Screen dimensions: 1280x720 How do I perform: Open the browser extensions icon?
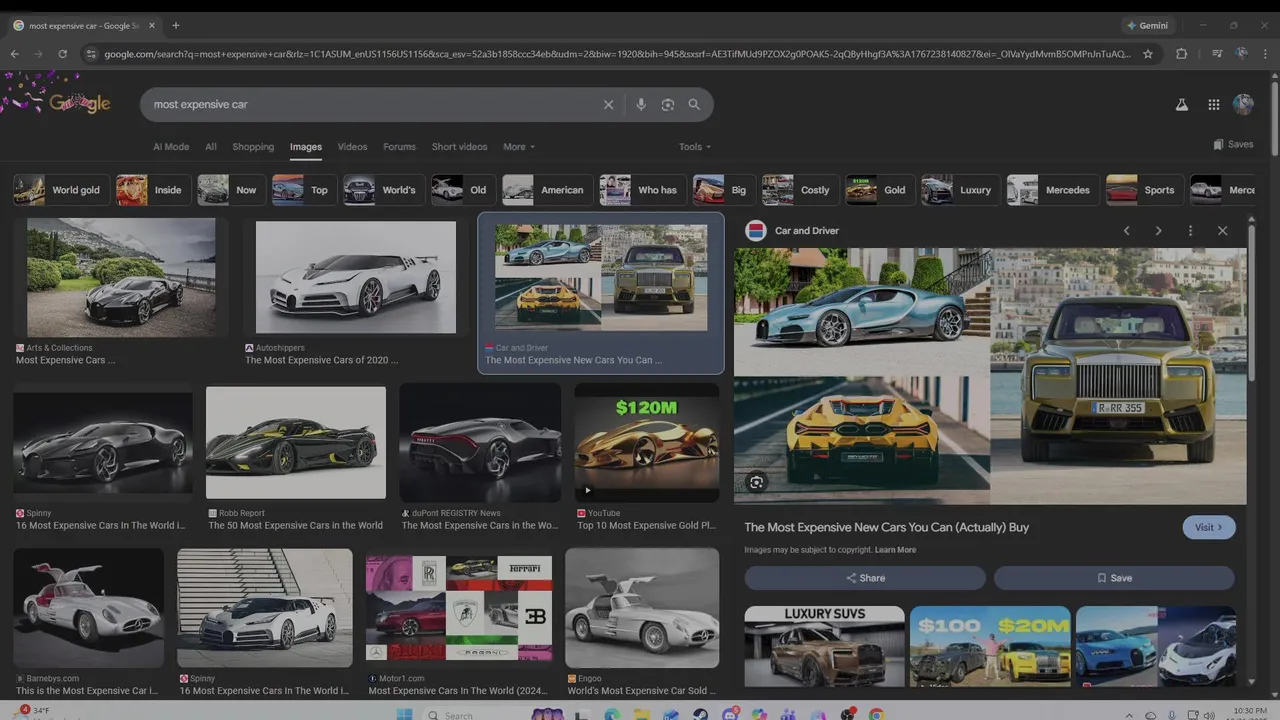(1181, 54)
